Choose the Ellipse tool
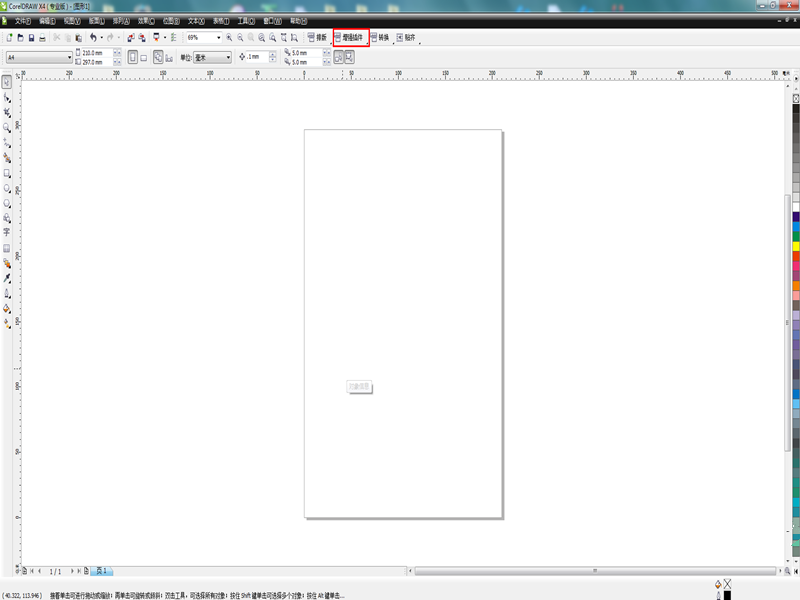 (7, 188)
